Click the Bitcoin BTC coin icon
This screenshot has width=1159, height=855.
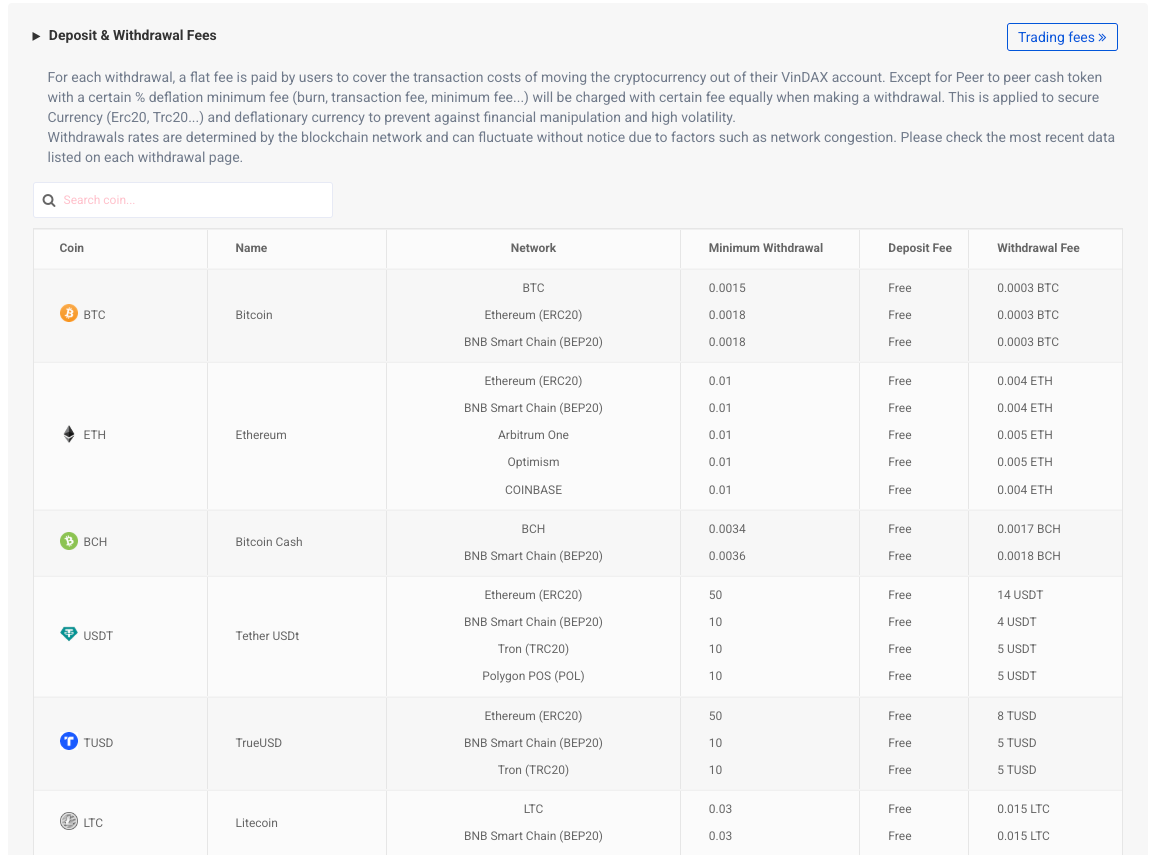(69, 313)
